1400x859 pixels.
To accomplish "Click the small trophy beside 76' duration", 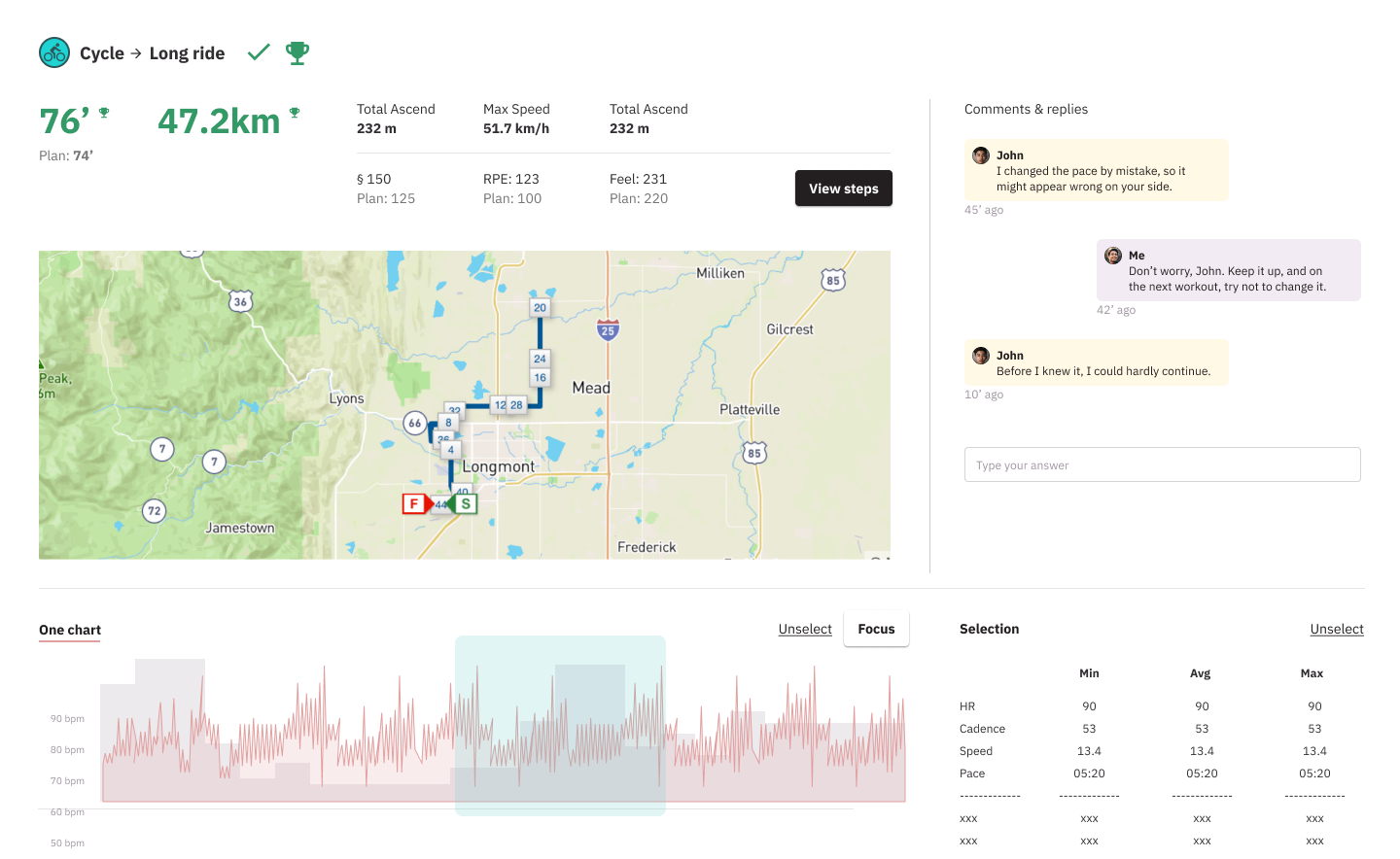I will pos(104,113).
